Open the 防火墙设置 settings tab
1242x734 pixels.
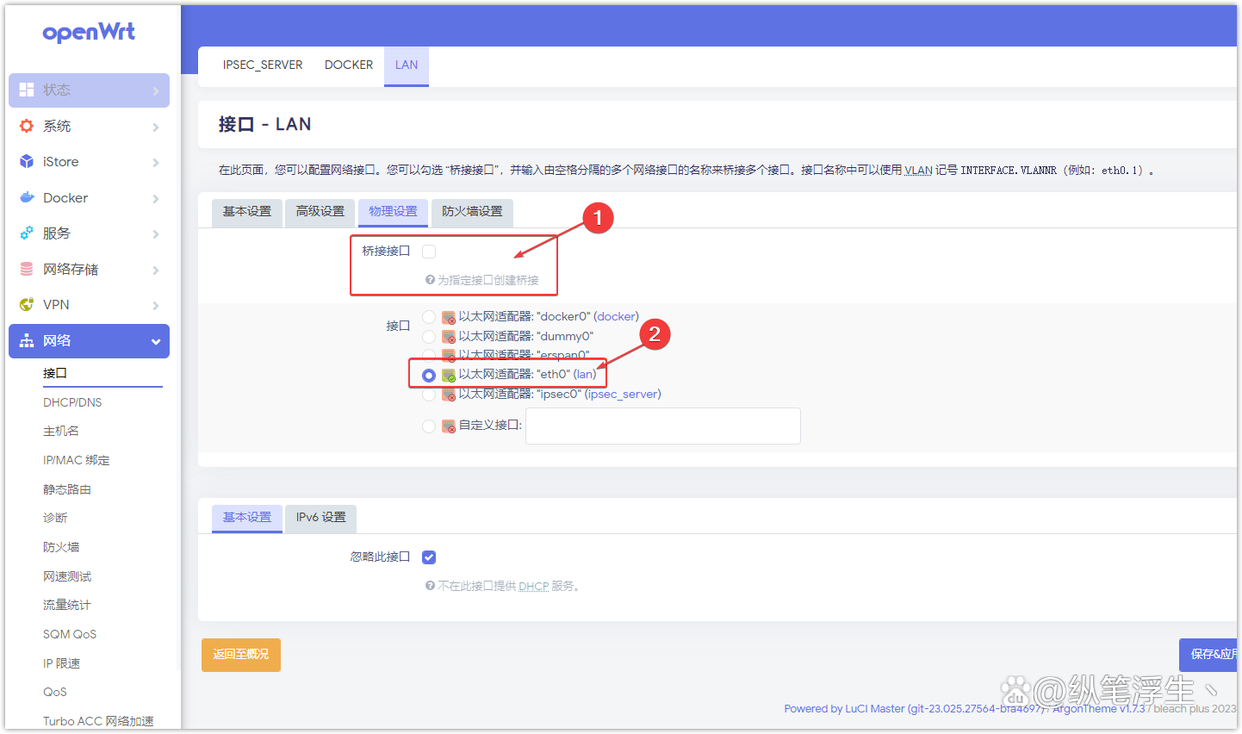pyautogui.click(x=471, y=212)
